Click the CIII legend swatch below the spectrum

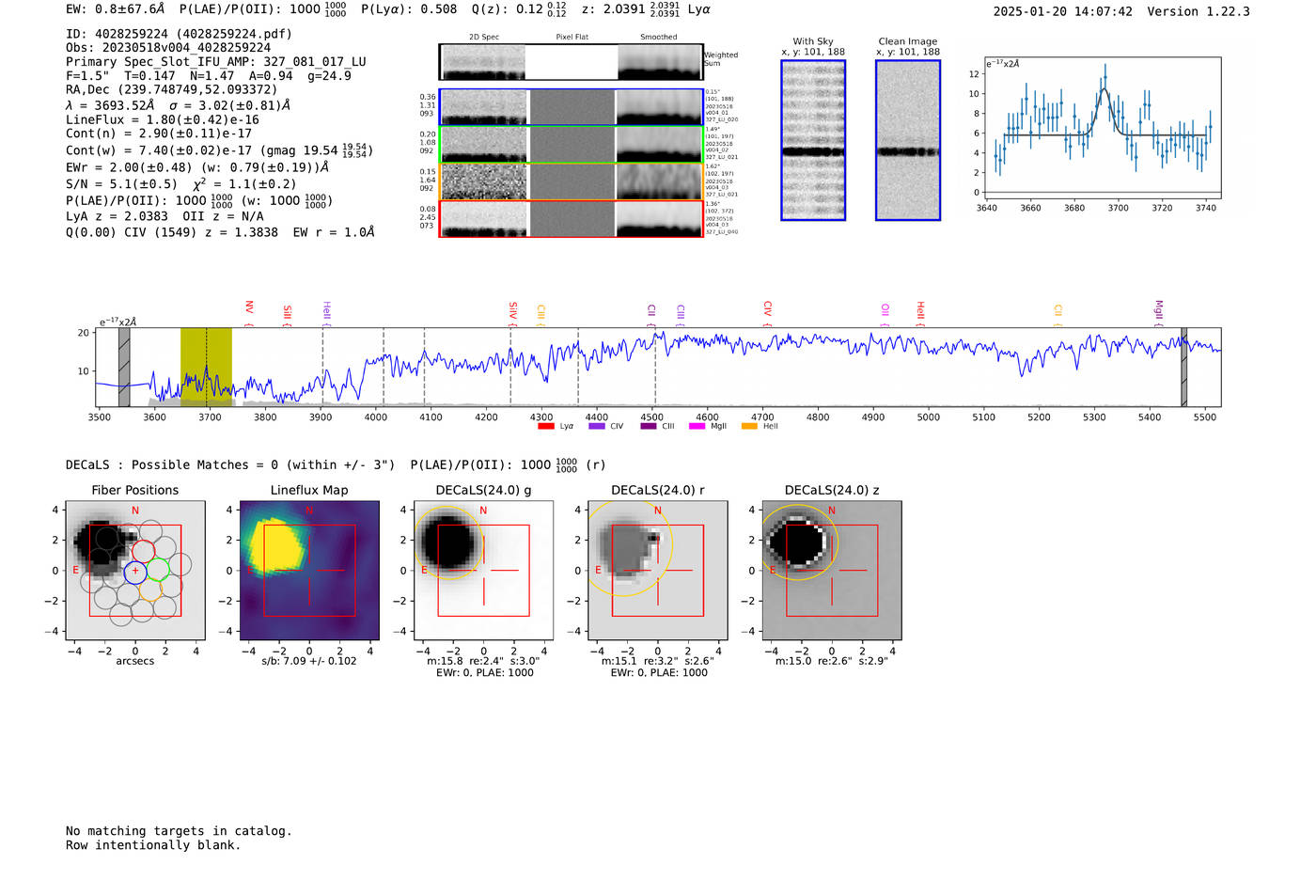(x=648, y=427)
